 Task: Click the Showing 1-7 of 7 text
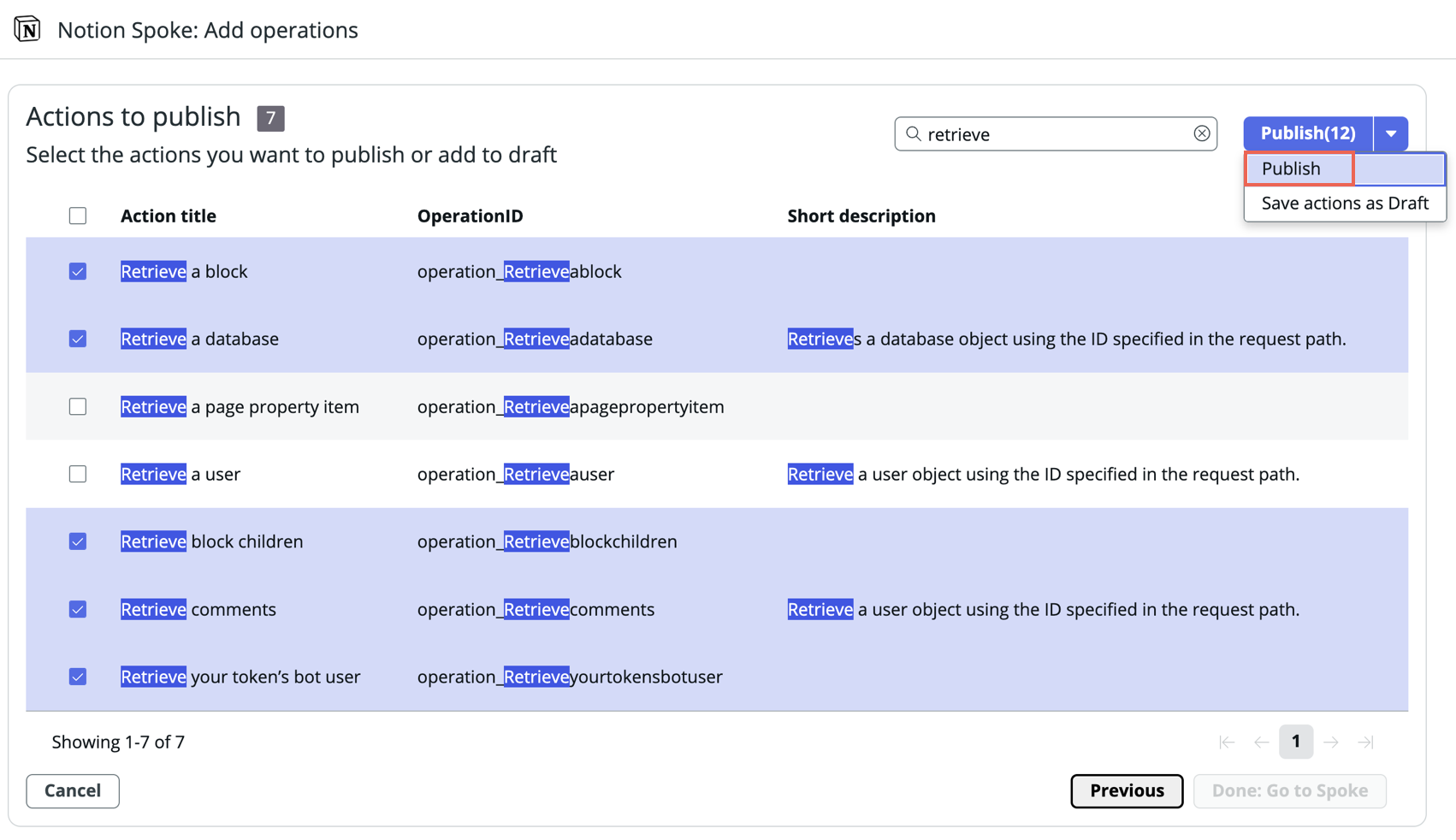click(118, 742)
